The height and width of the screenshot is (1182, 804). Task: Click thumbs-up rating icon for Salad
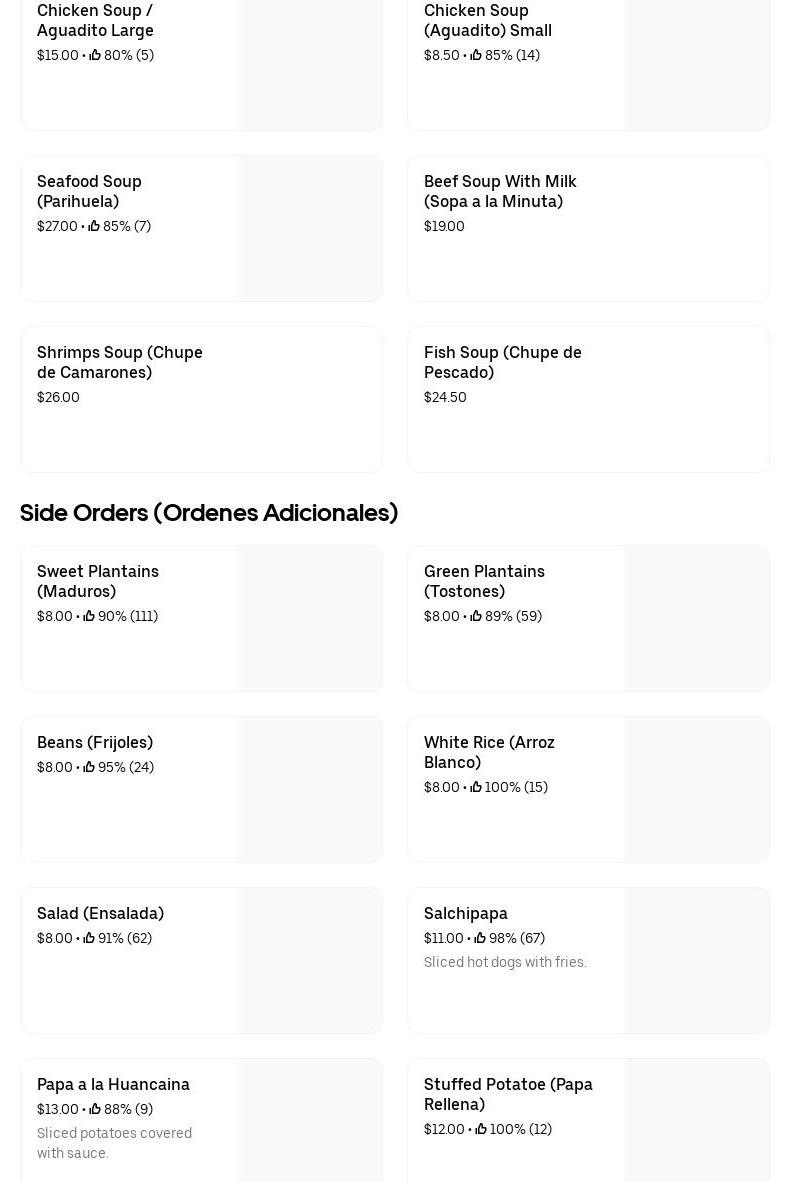(89, 938)
